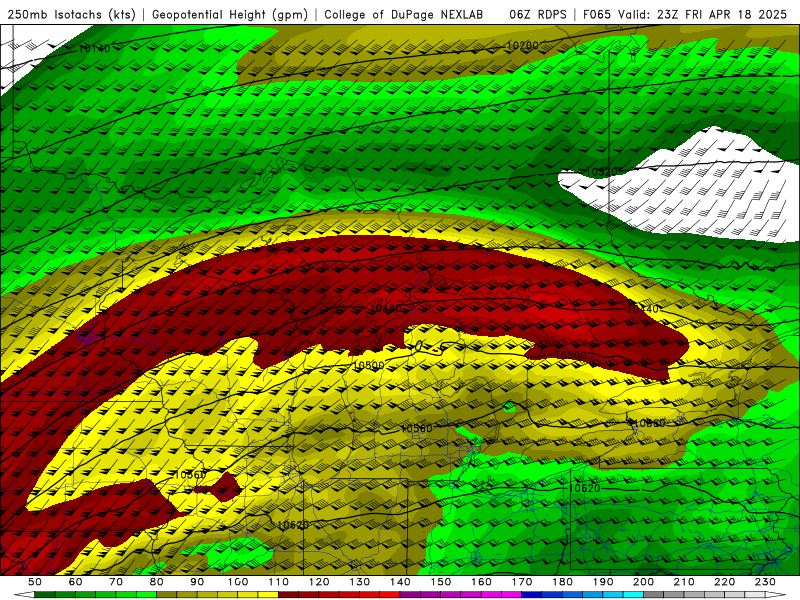Click the '06Z RDPS' model run label
The image size is (800, 600).
538,14
